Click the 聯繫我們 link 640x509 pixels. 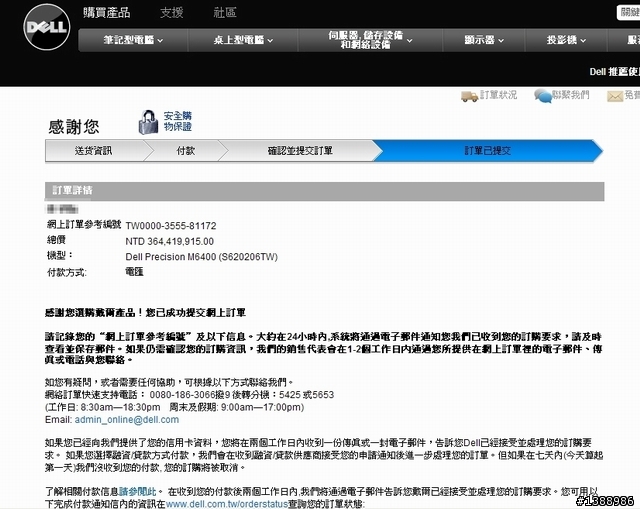click(571, 95)
